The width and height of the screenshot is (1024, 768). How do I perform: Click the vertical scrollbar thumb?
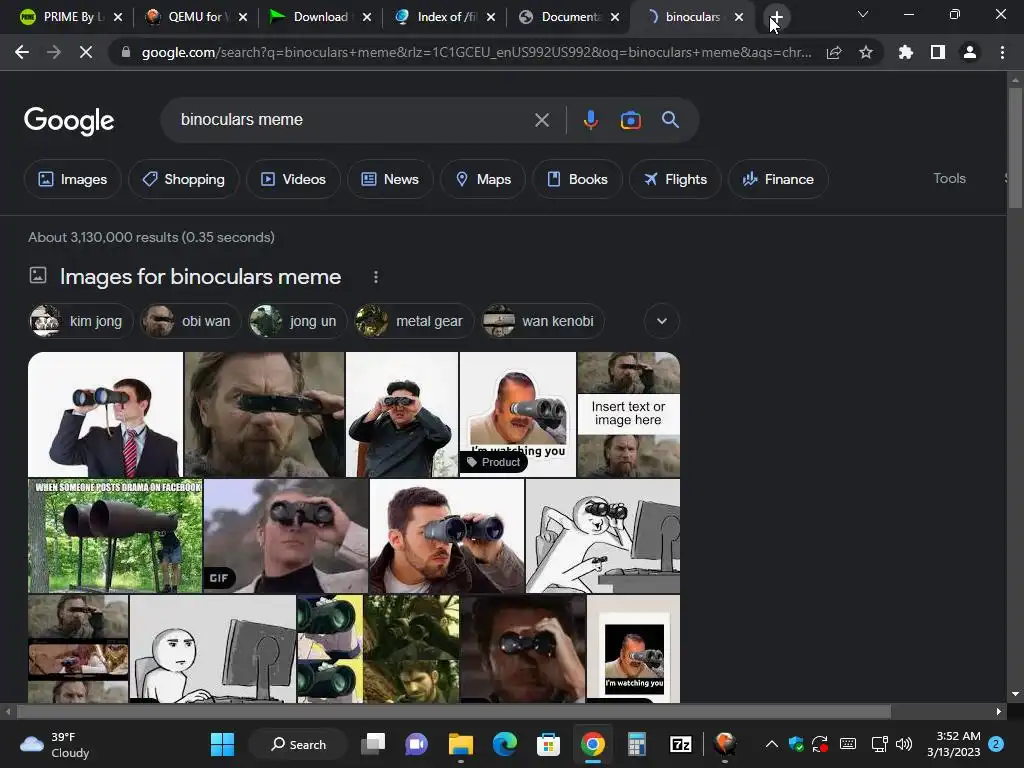[x=1015, y=148]
